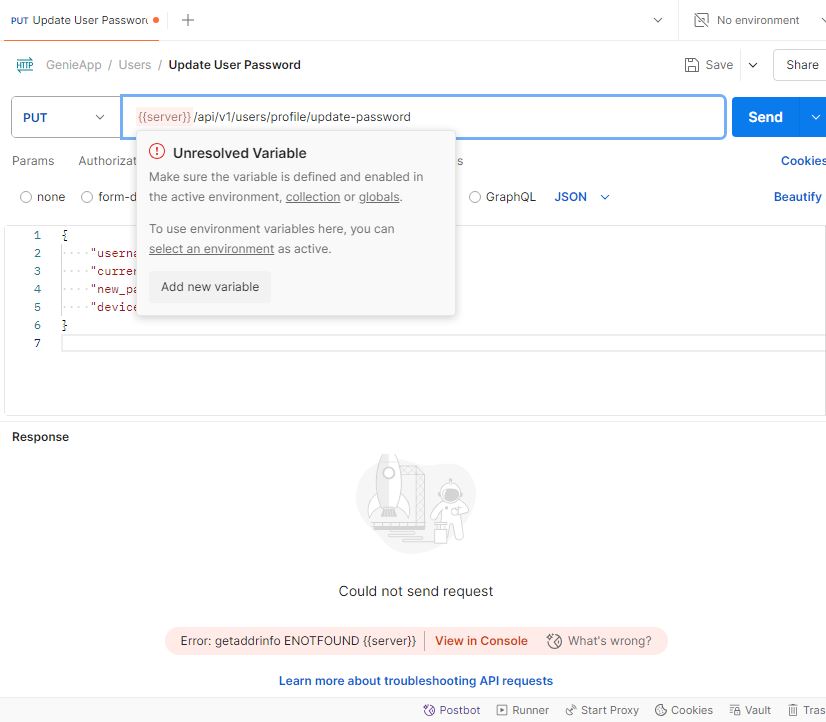Viewport: 826px width, 722px height.
Task: Open Vault from the status bar
Action: tap(750, 710)
